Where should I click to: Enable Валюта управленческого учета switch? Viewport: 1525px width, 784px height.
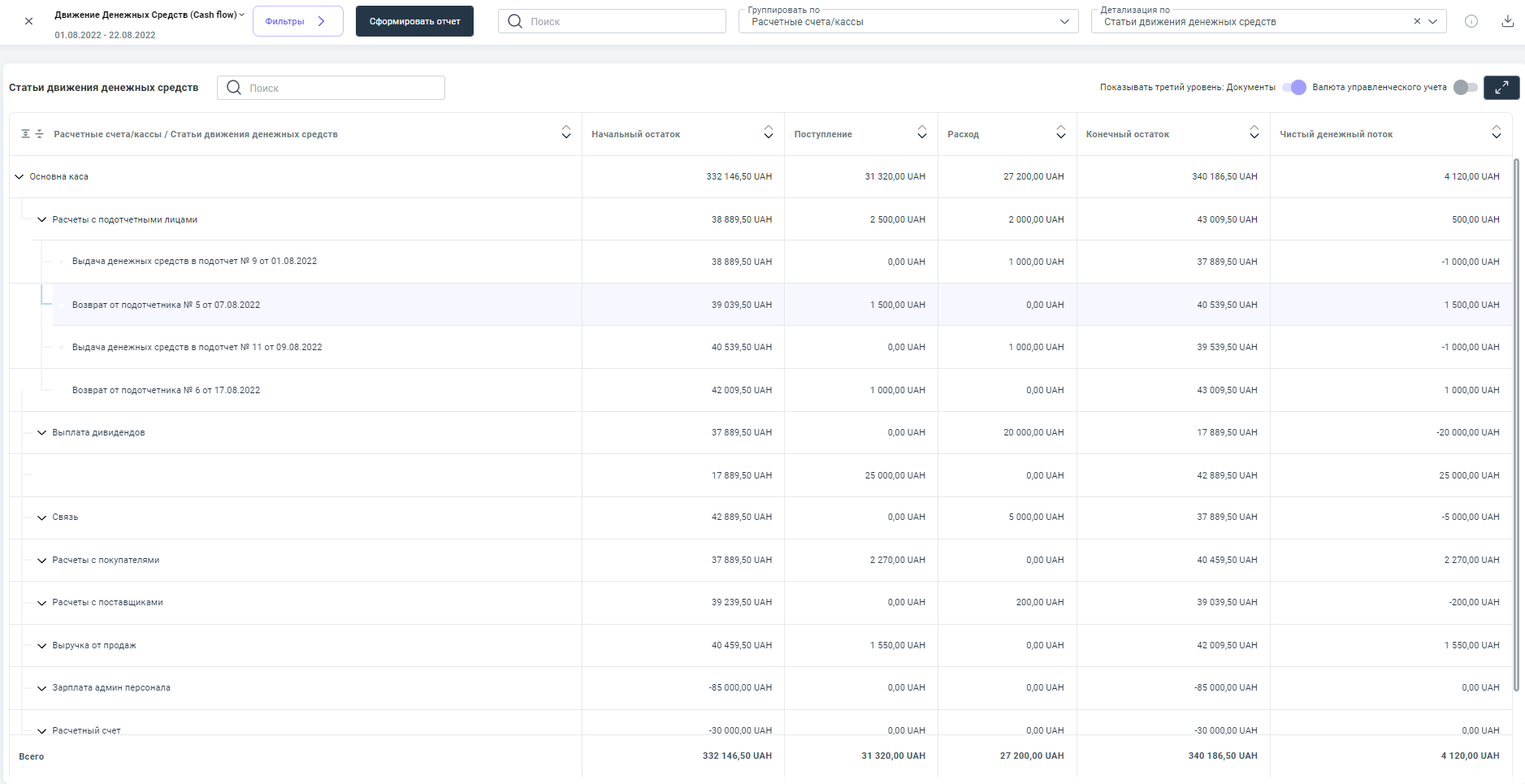(1465, 87)
